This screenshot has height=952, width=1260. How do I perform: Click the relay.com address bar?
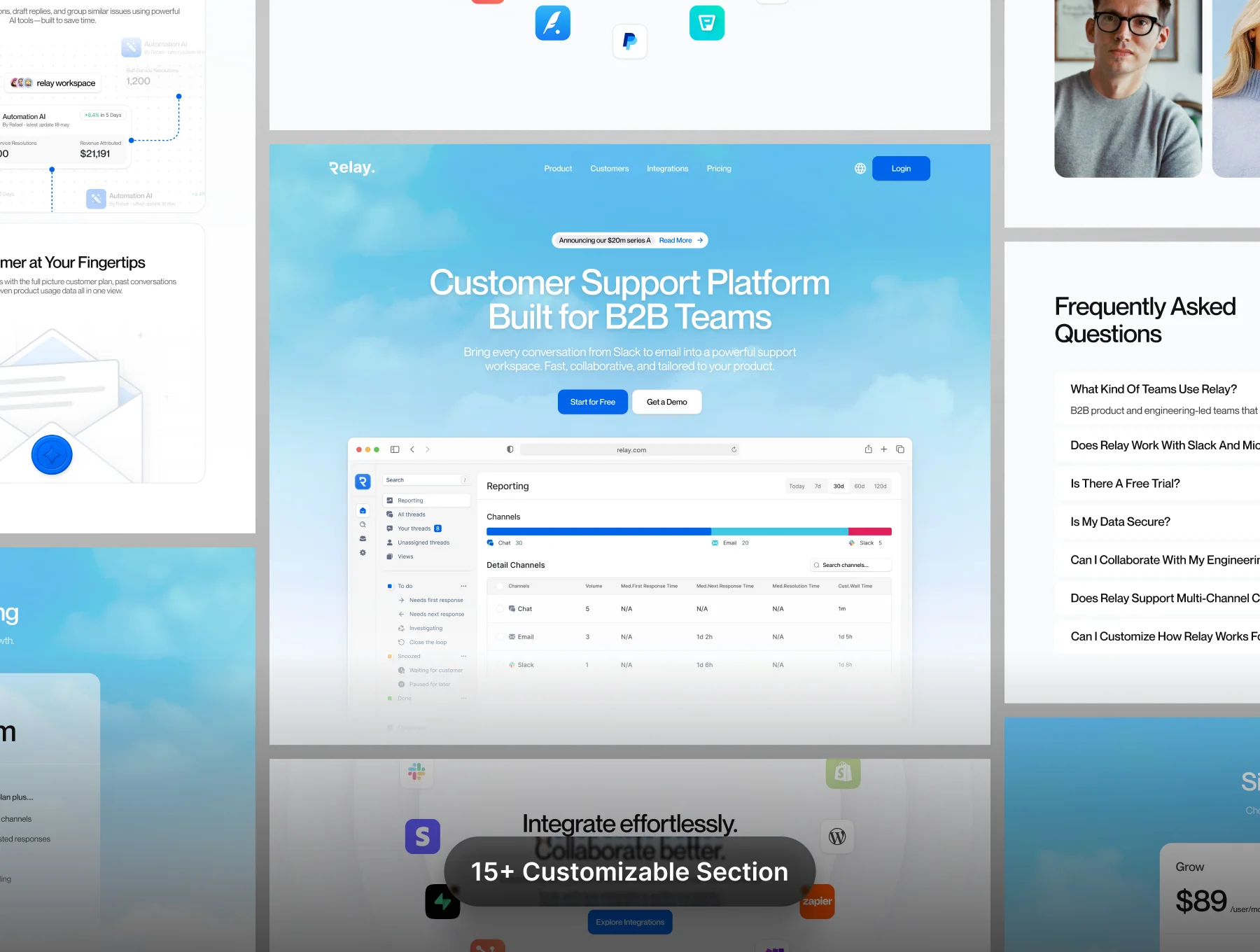pos(630,449)
